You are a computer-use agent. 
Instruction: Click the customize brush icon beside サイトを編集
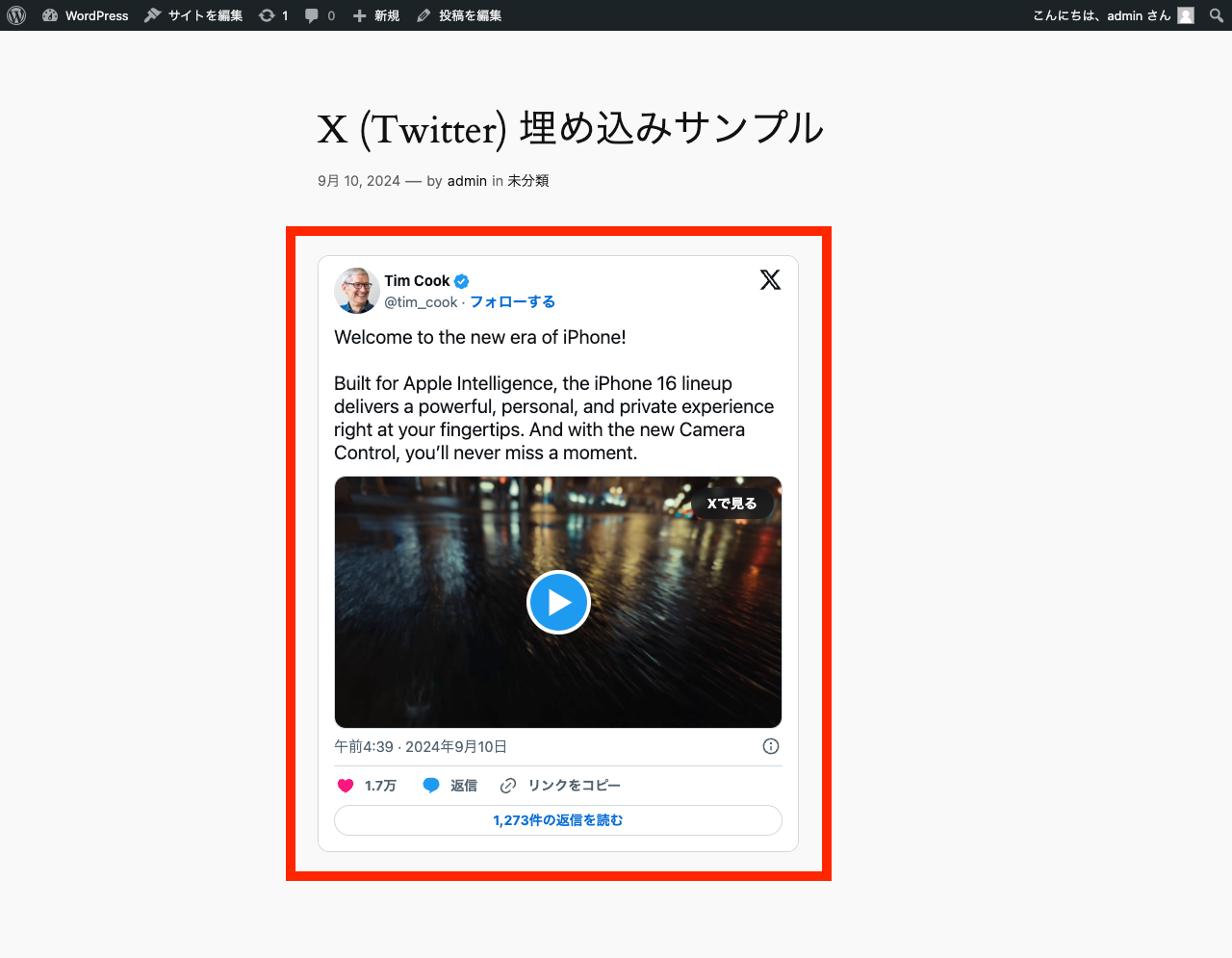point(152,15)
